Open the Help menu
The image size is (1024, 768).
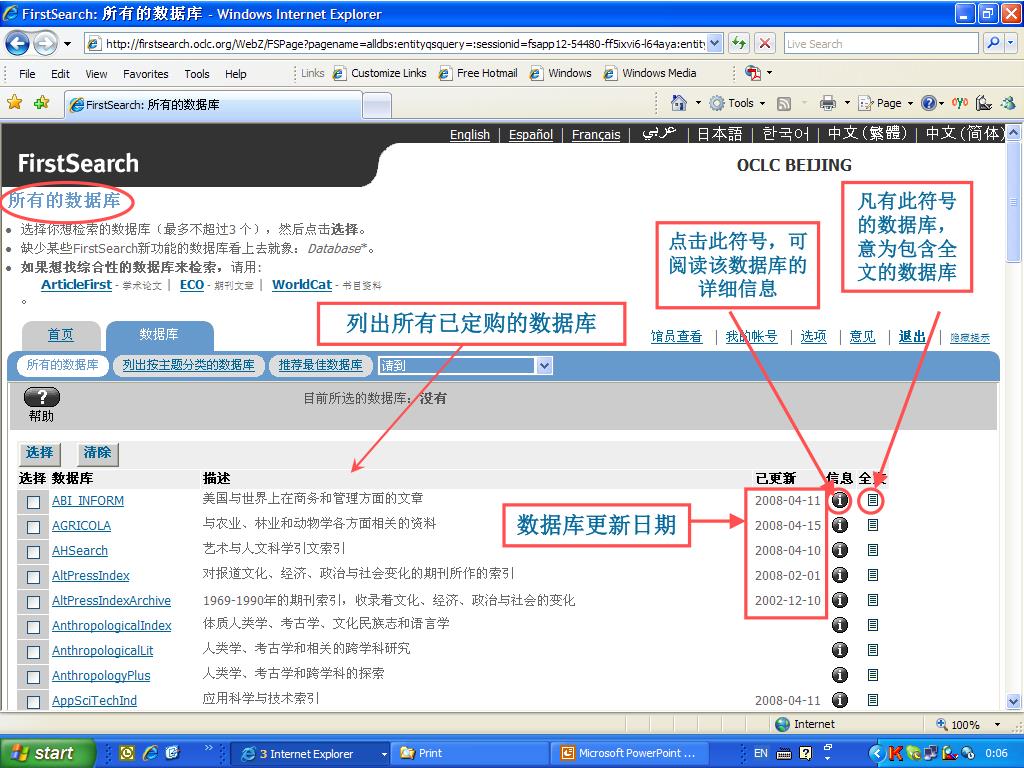coord(236,74)
